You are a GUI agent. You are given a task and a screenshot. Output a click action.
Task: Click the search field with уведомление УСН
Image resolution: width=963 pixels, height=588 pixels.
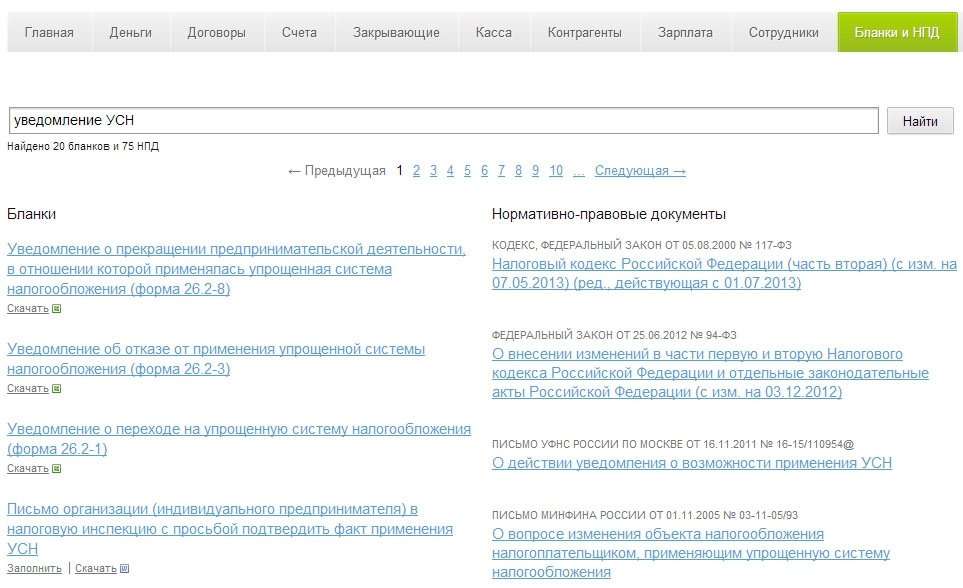[x=443, y=120]
